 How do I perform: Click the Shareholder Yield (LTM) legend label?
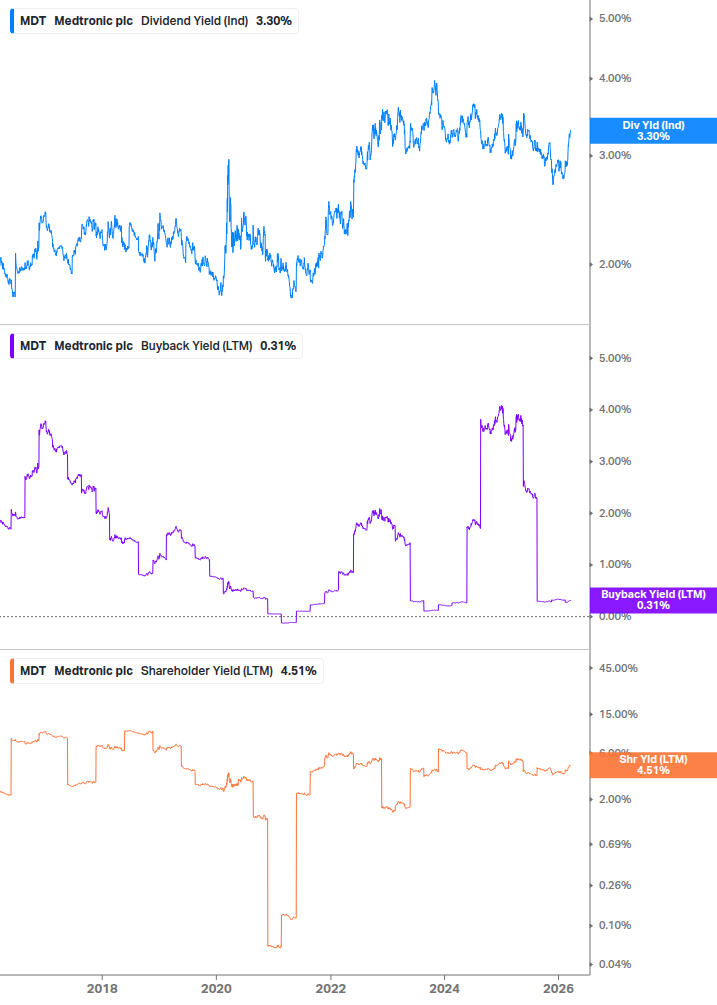(x=206, y=670)
